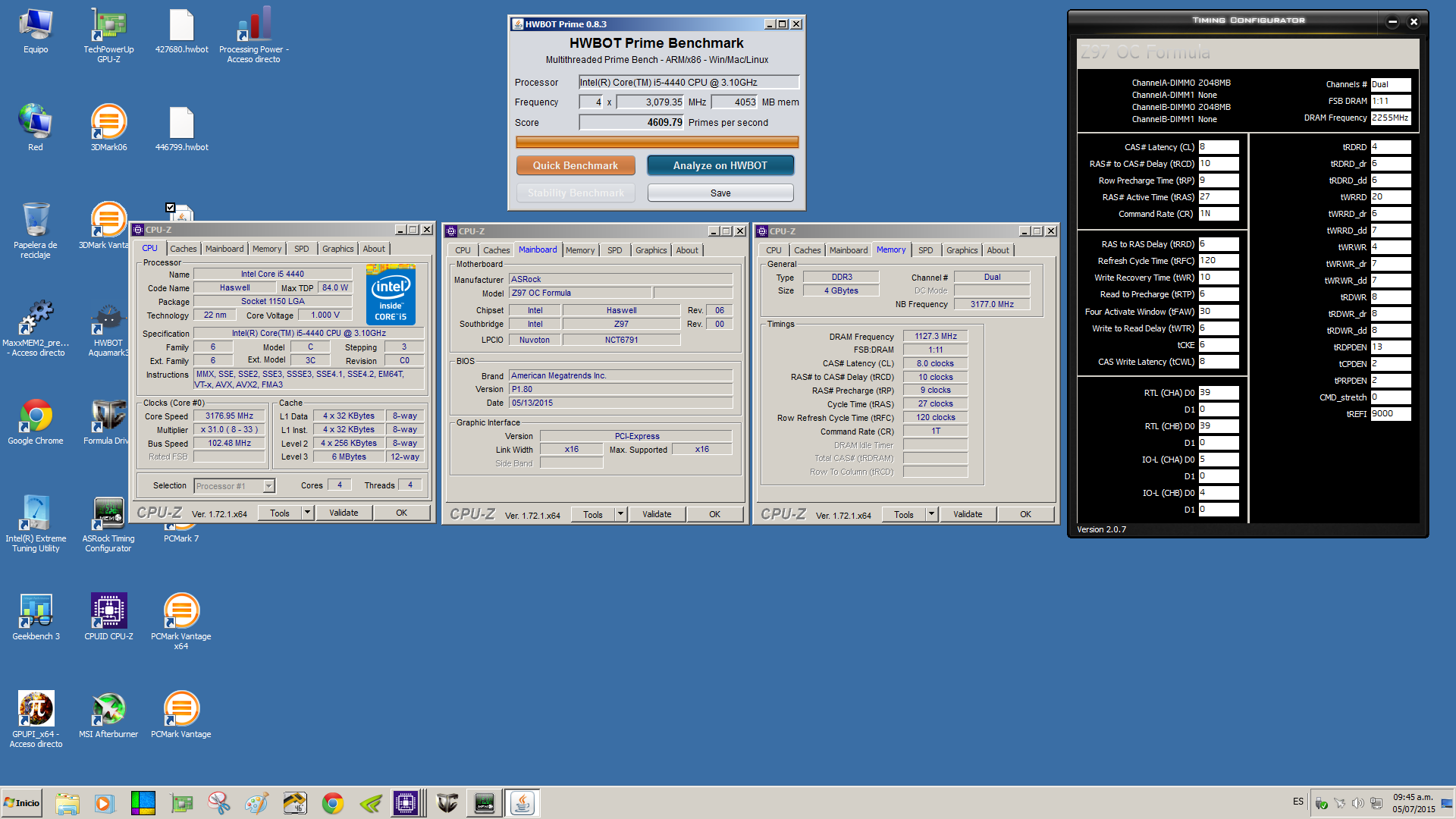Click Command Rate (CR) field showing 1N

point(1218,214)
